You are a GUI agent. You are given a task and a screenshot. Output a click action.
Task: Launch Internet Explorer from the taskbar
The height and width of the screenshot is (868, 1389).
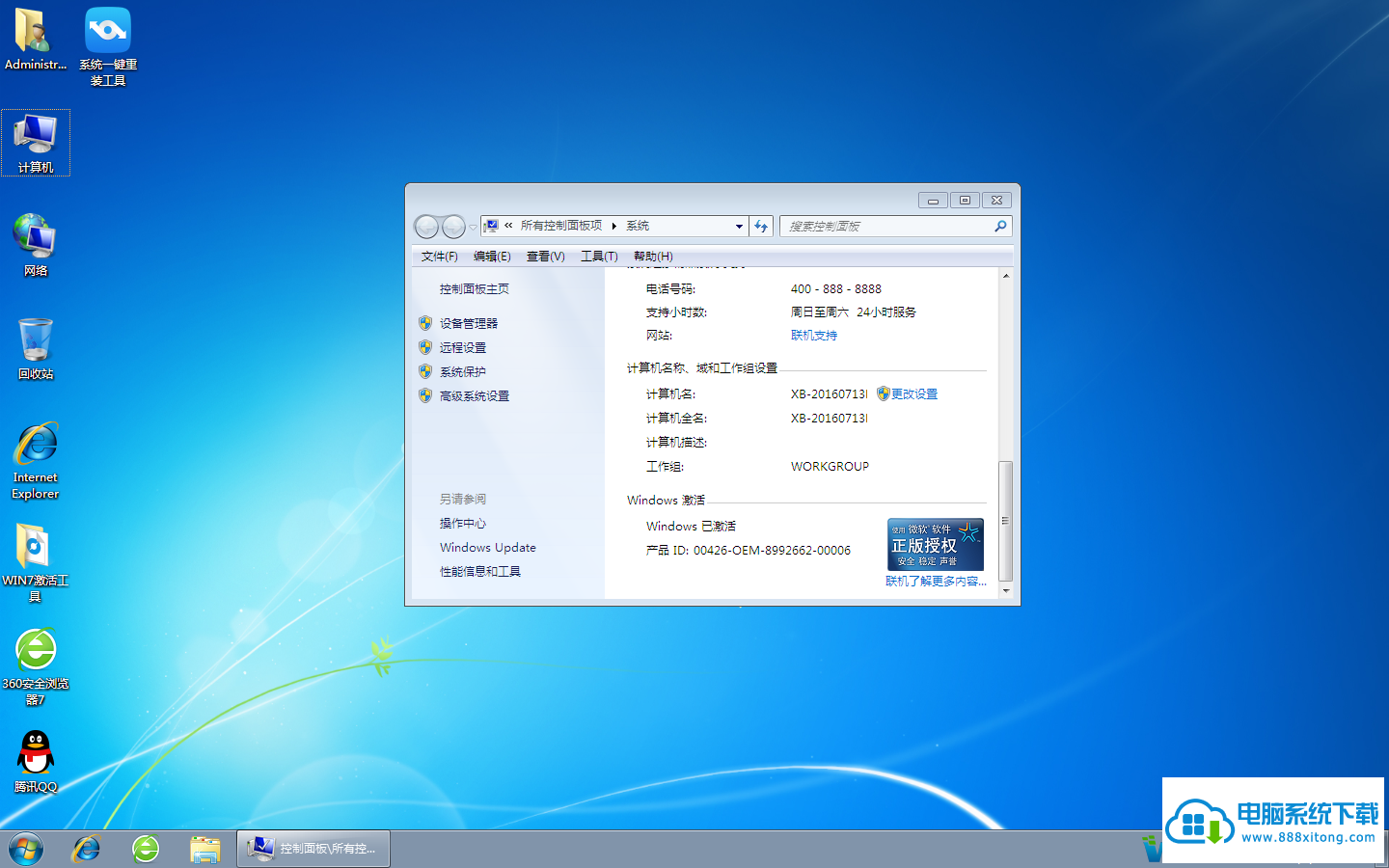pos(87,850)
